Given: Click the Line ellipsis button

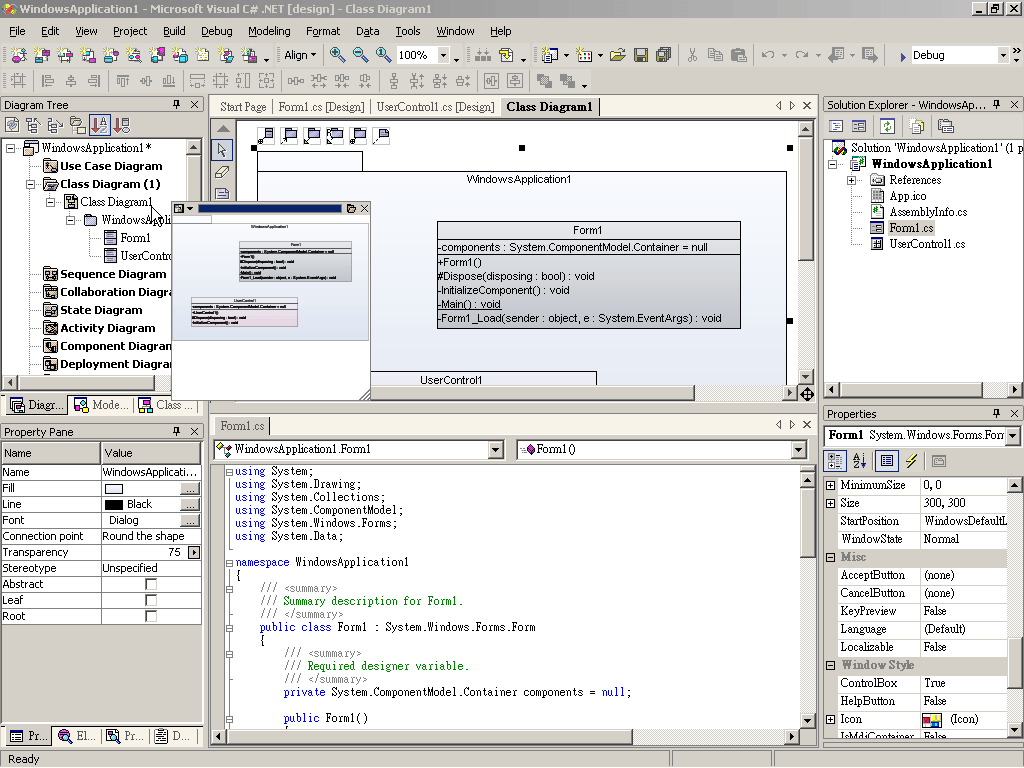Looking at the screenshot, I should click(190, 504).
